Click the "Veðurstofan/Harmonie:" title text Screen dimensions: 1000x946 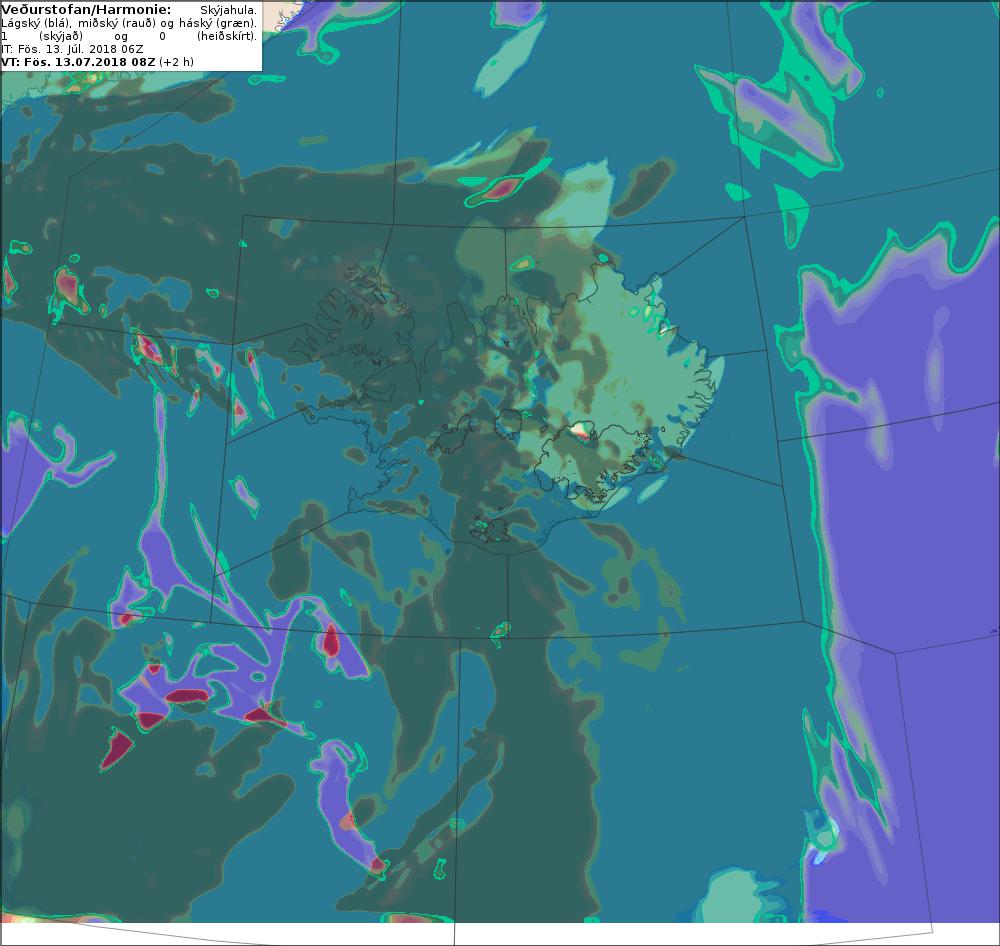[86, 10]
